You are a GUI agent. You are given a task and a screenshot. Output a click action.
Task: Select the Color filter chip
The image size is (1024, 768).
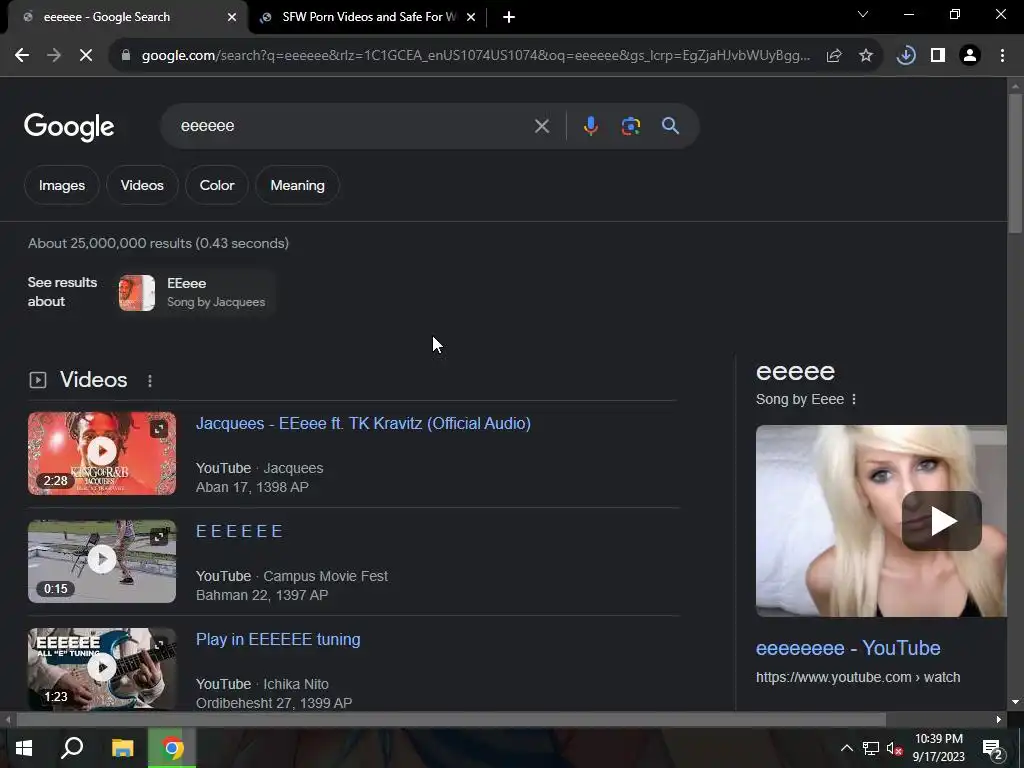pyautogui.click(x=217, y=185)
